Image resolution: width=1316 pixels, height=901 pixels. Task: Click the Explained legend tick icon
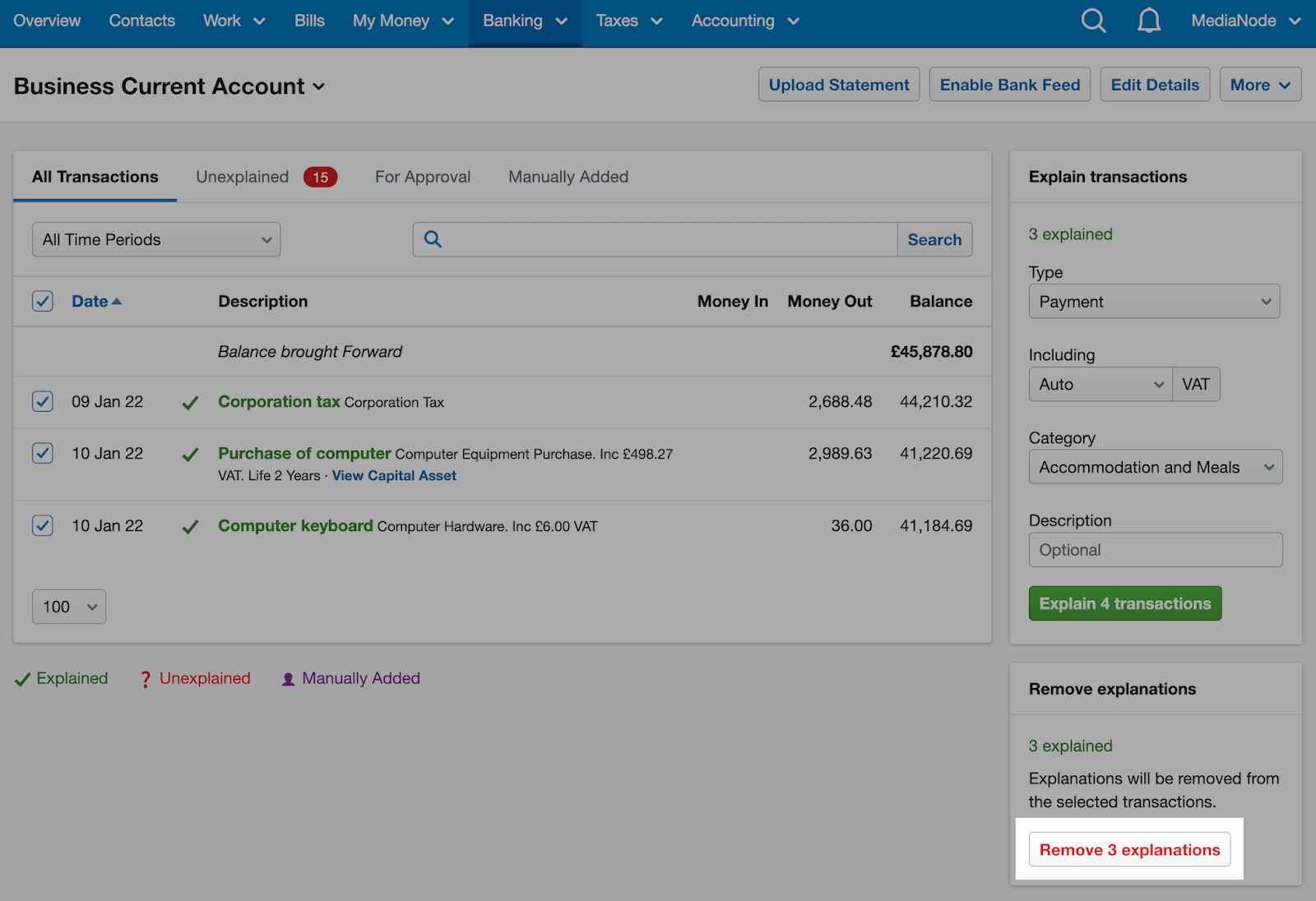(x=22, y=679)
